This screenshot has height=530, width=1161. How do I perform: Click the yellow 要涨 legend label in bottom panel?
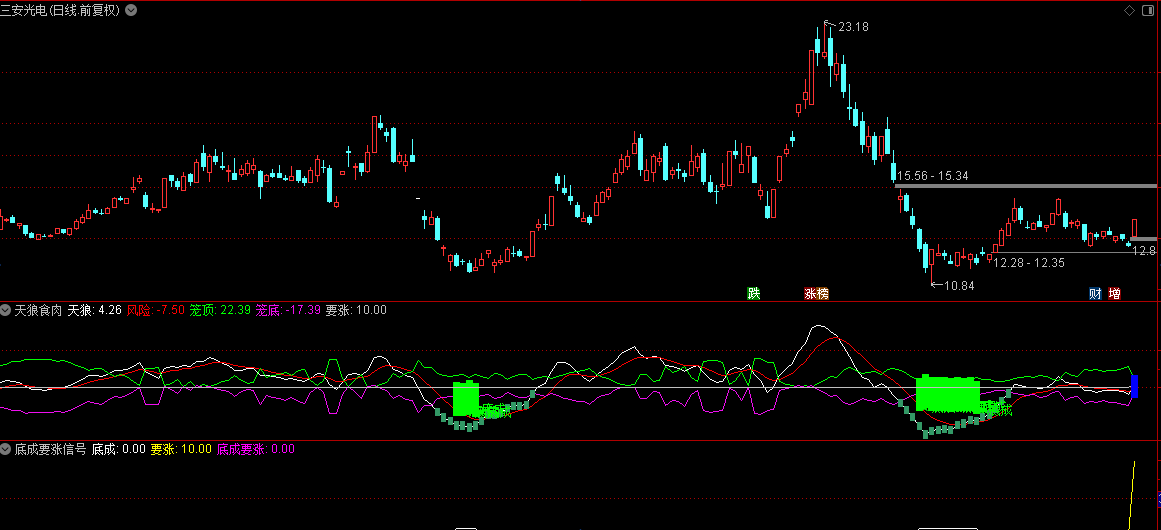[162, 449]
